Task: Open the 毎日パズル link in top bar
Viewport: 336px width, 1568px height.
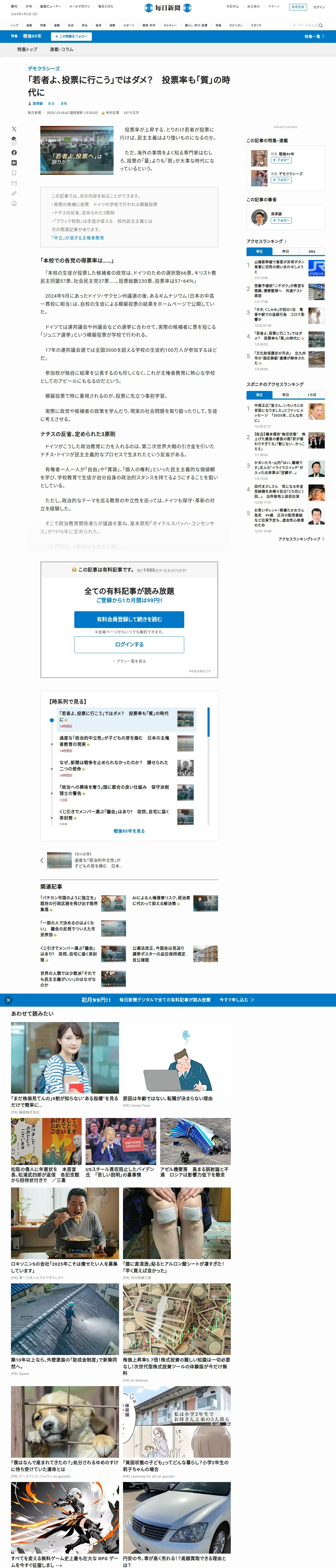Action: tap(105, 7)
